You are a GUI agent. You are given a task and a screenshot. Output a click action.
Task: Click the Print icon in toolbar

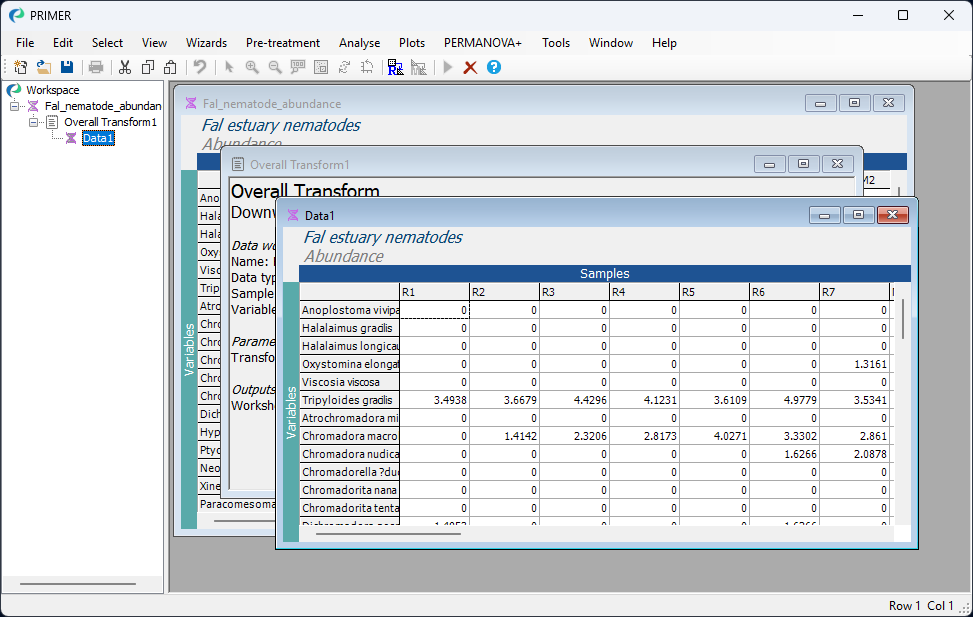96,67
